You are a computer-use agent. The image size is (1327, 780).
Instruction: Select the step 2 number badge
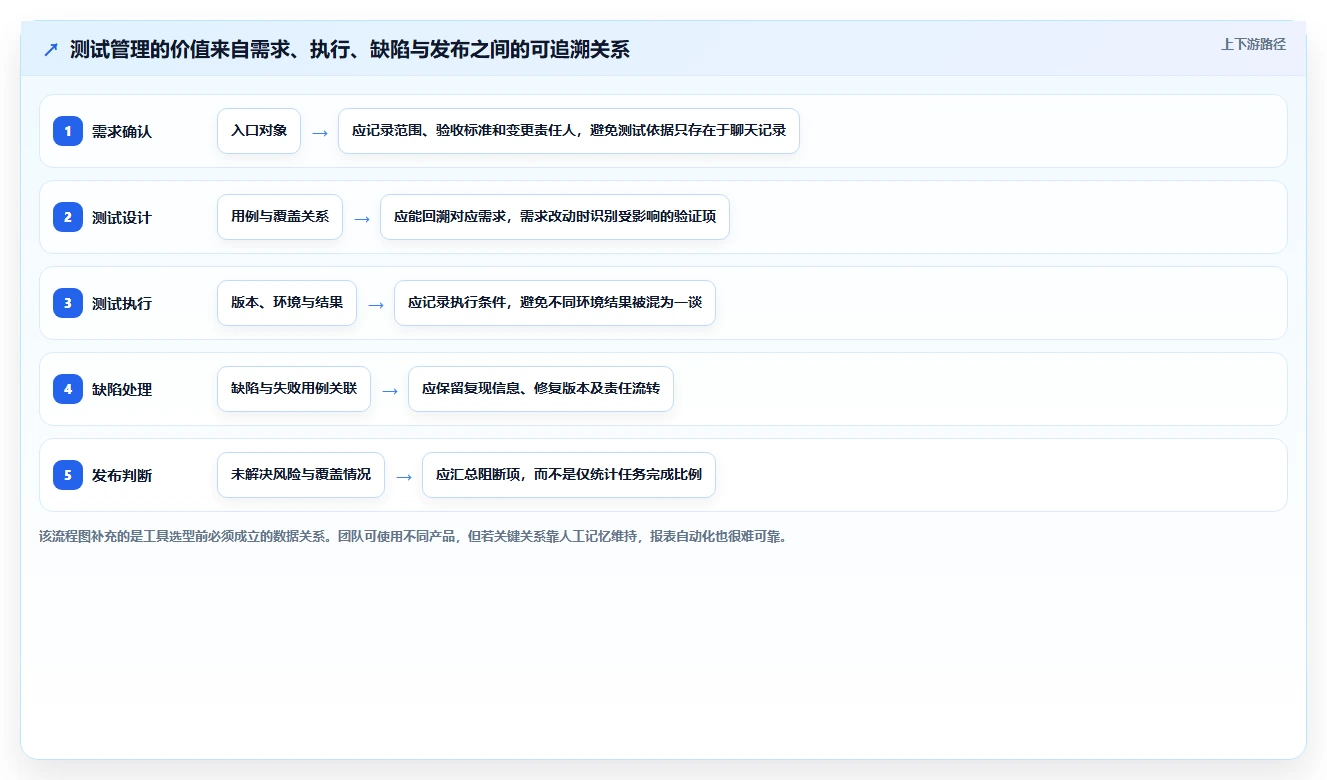[68, 217]
